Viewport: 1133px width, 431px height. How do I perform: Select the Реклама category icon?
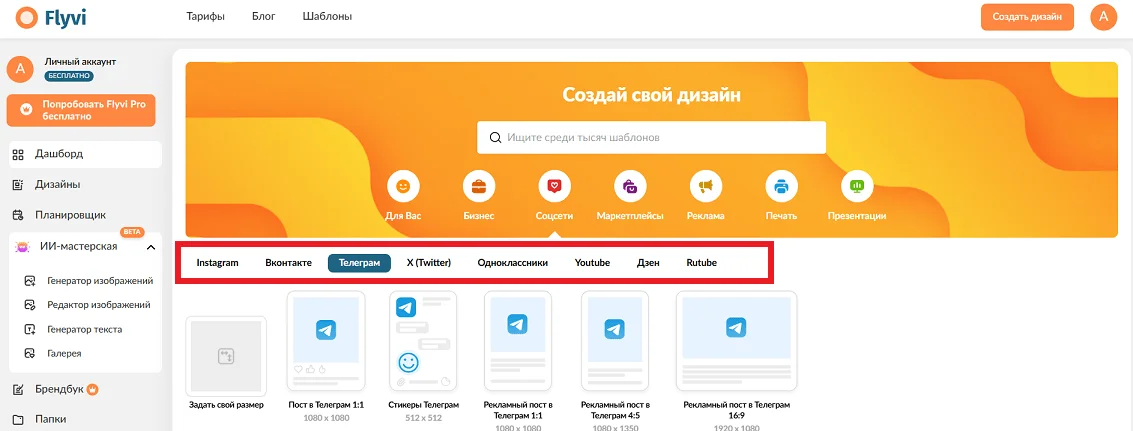point(706,187)
